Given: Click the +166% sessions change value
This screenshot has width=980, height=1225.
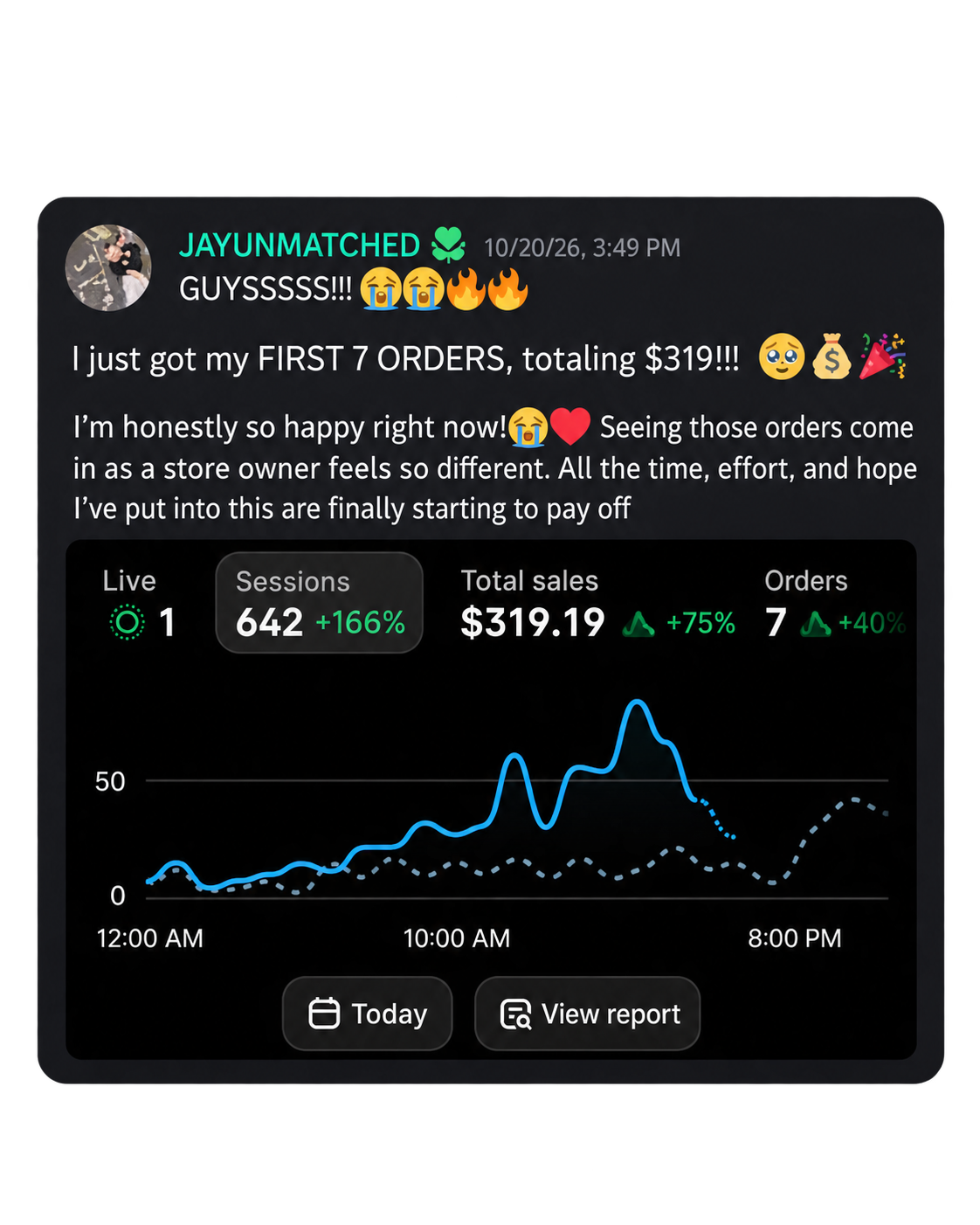Looking at the screenshot, I should point(361,623).
